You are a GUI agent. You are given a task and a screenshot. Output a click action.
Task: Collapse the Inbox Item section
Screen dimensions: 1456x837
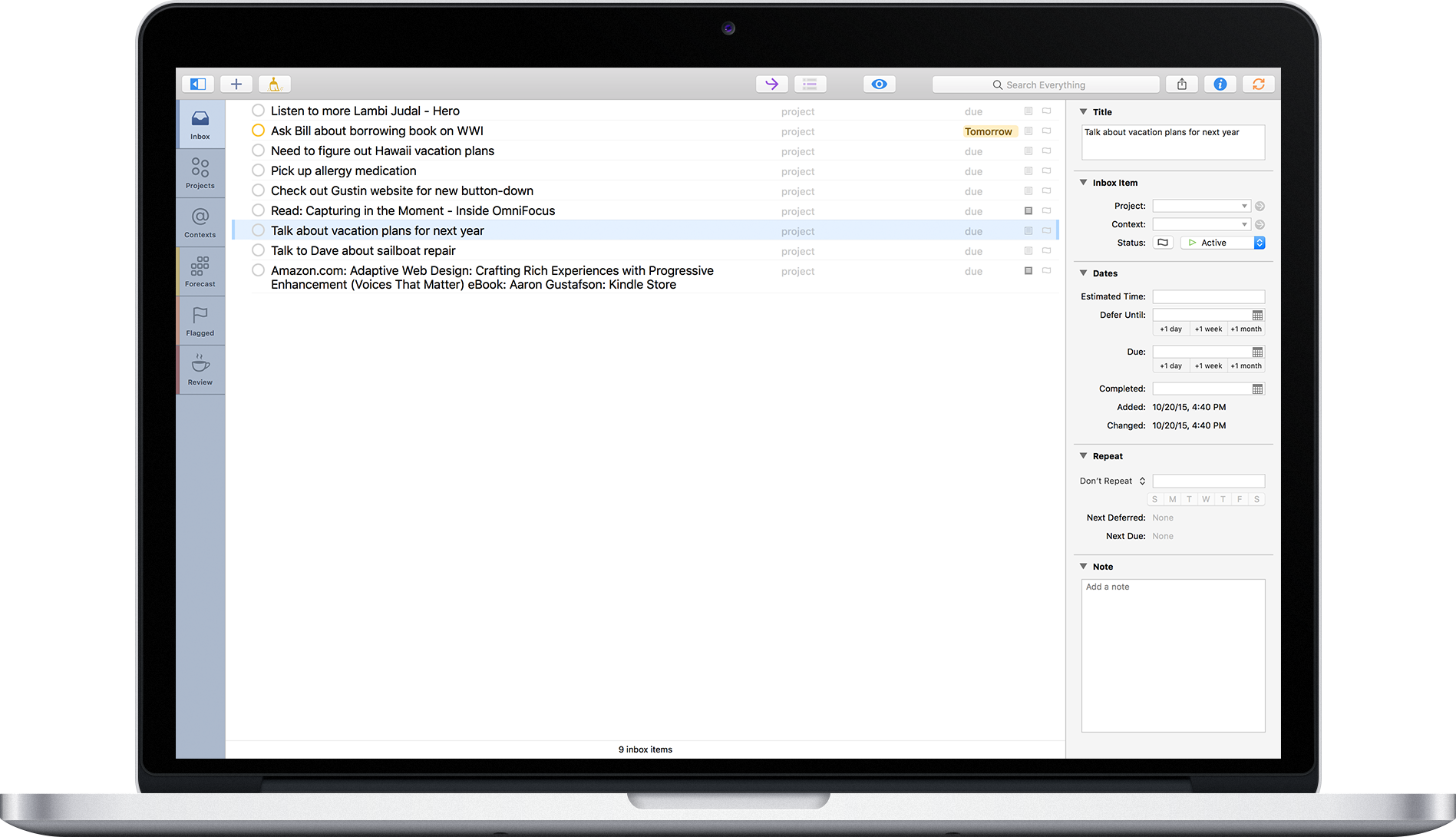click(x=1084, y=183)
